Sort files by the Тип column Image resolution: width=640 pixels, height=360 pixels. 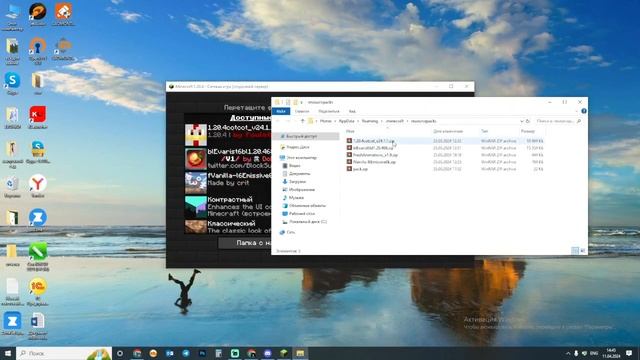[x=484, y=131]
